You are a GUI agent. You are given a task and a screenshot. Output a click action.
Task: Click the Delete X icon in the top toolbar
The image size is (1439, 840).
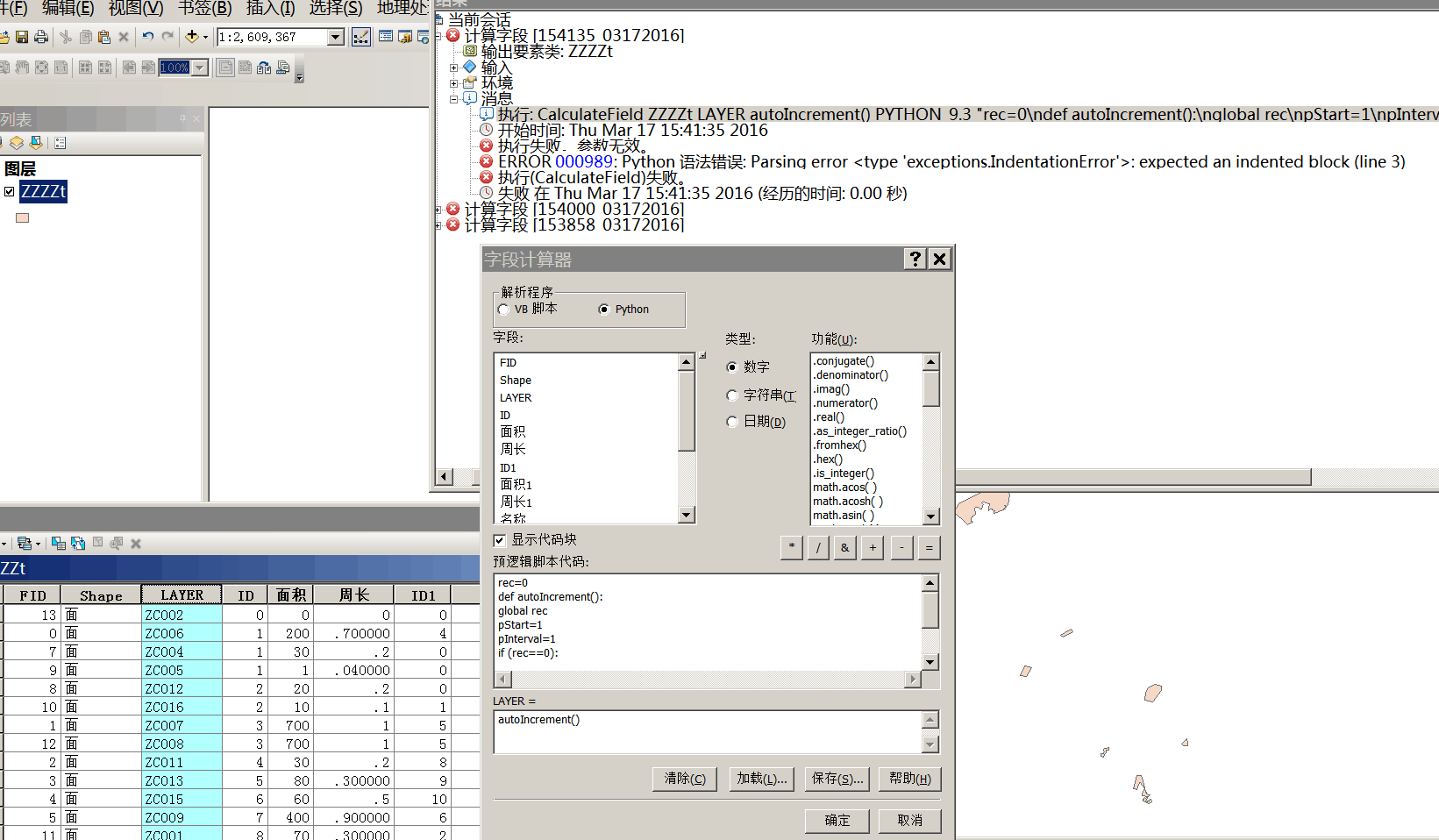pos(124,37)
